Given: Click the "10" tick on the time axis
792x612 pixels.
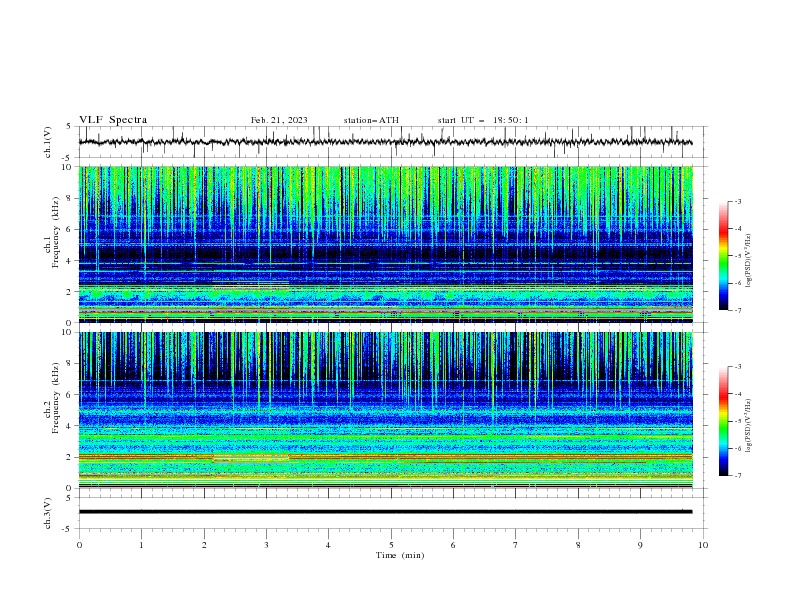Looking at the screenshot, I should (703, 545).
